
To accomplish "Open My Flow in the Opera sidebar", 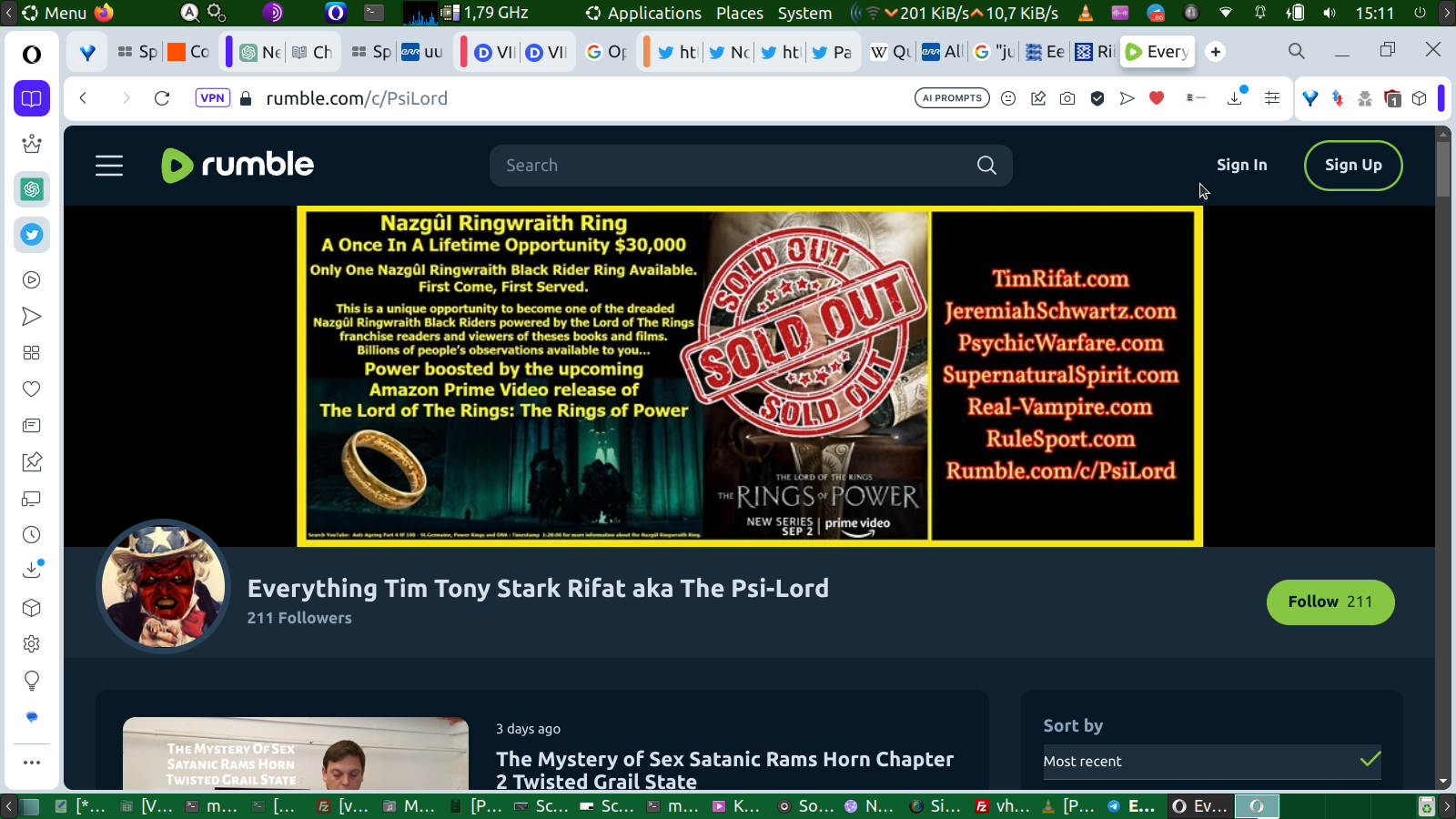I will pyautogui.click(x=32, y=317).
